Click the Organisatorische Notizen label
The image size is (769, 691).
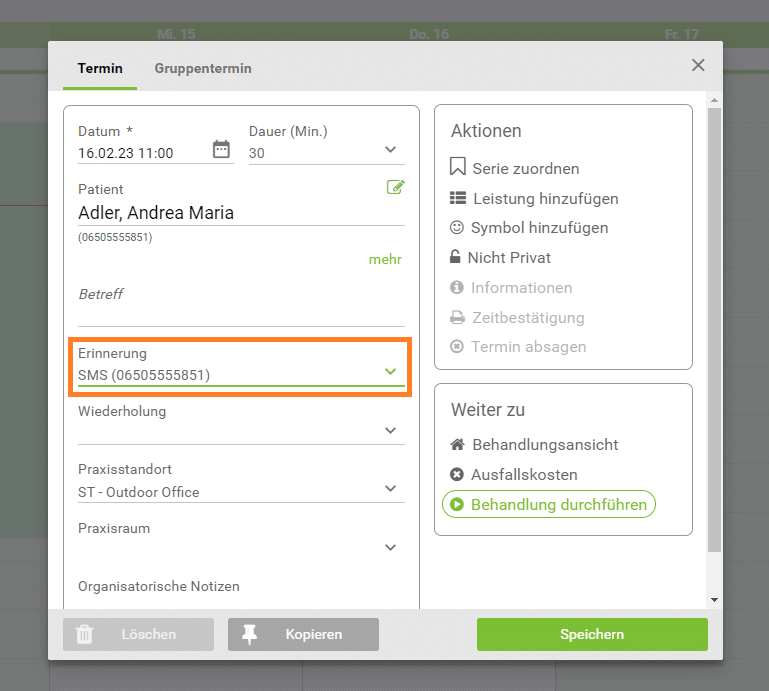159,586
